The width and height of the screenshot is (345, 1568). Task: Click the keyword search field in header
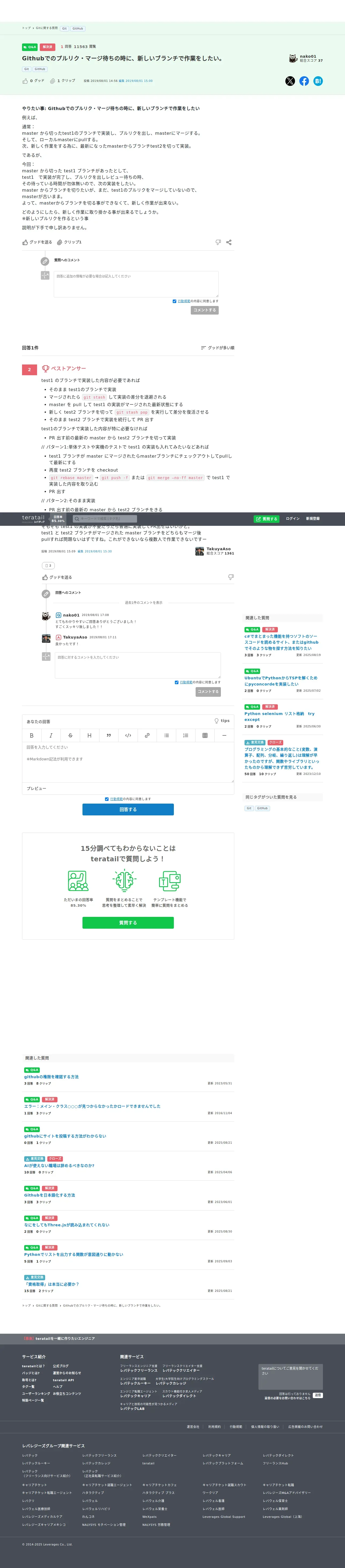point(105,519)
